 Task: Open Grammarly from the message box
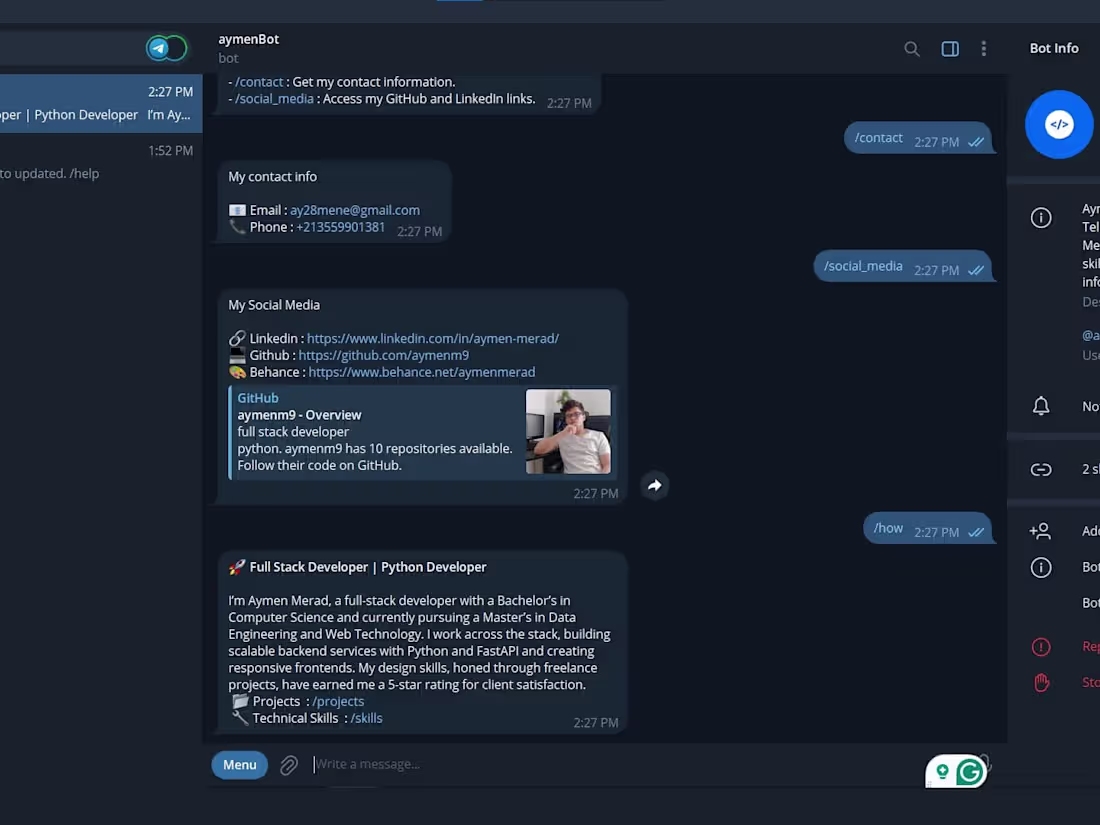[968, 771]
